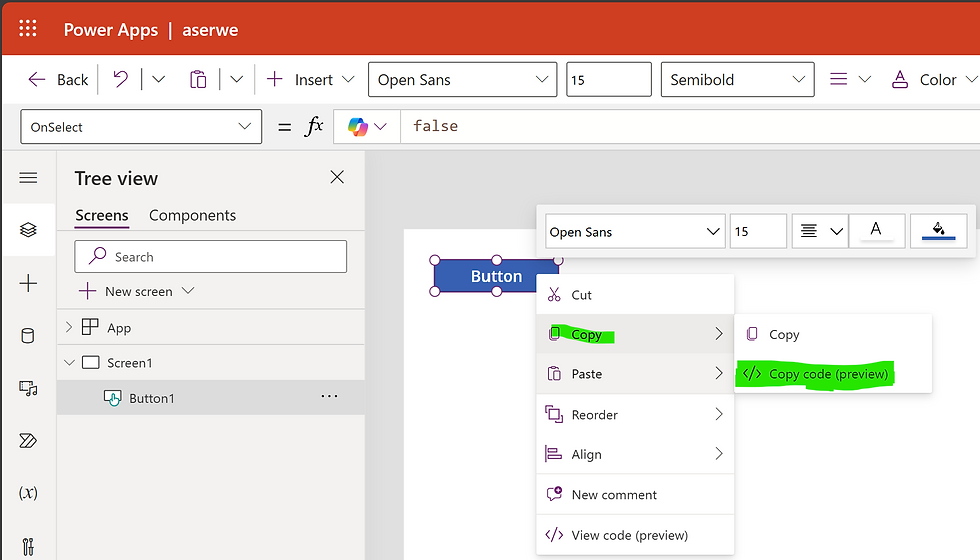Click the font color A swatch
Viewport: 980px width, 560px height.
tap(876, 231)
